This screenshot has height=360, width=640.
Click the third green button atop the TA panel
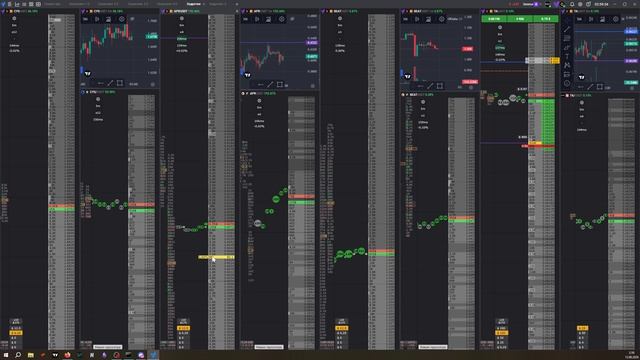(545, 19)
